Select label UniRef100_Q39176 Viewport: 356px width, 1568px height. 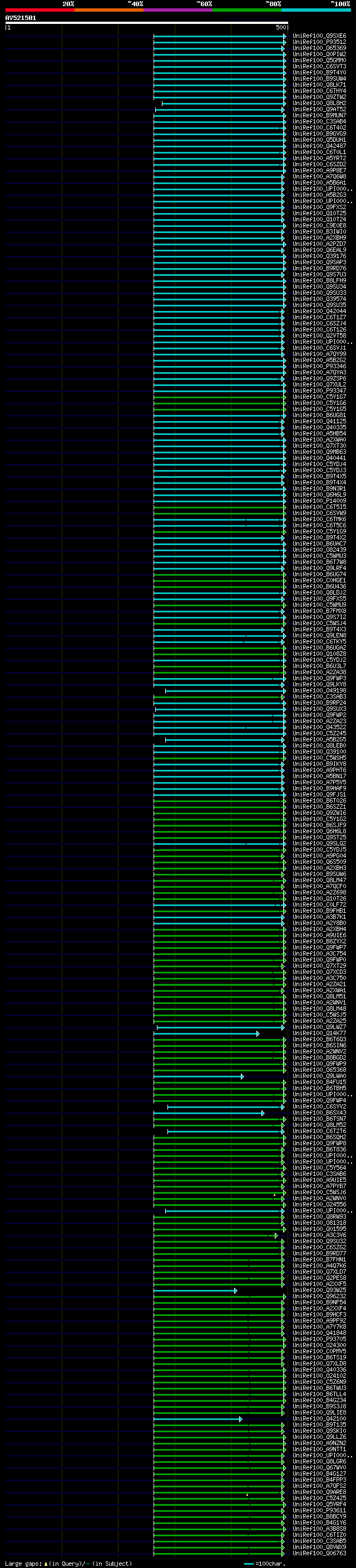319,256
